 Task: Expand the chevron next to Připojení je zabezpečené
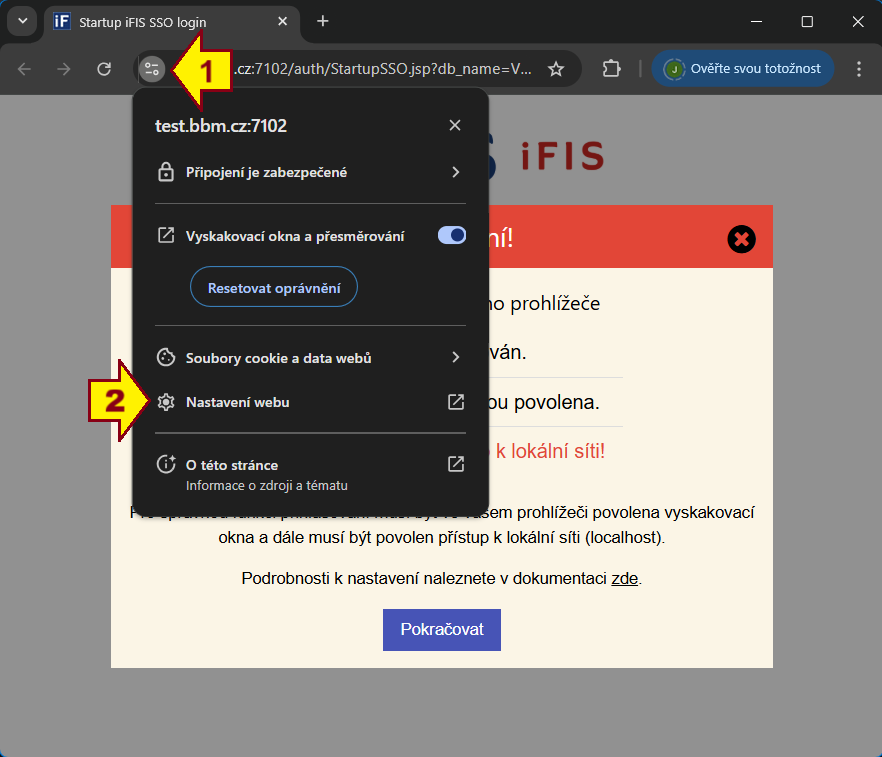[x=456, y=172]
